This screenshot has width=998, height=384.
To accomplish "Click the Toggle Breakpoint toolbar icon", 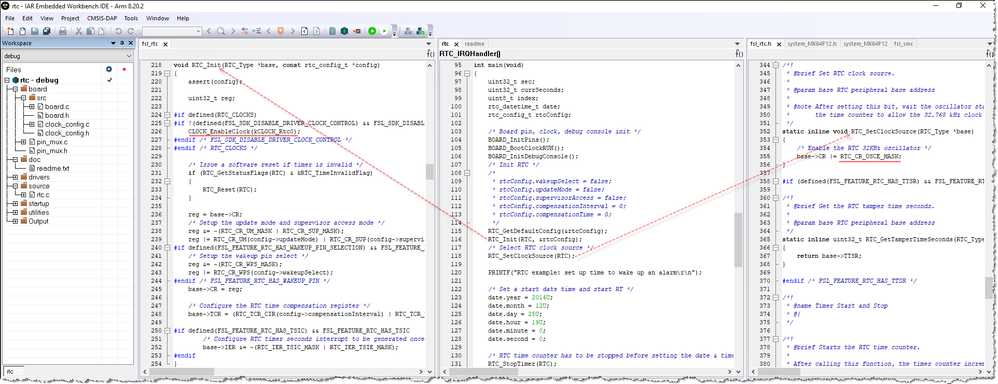I will [x=356, y=31].
